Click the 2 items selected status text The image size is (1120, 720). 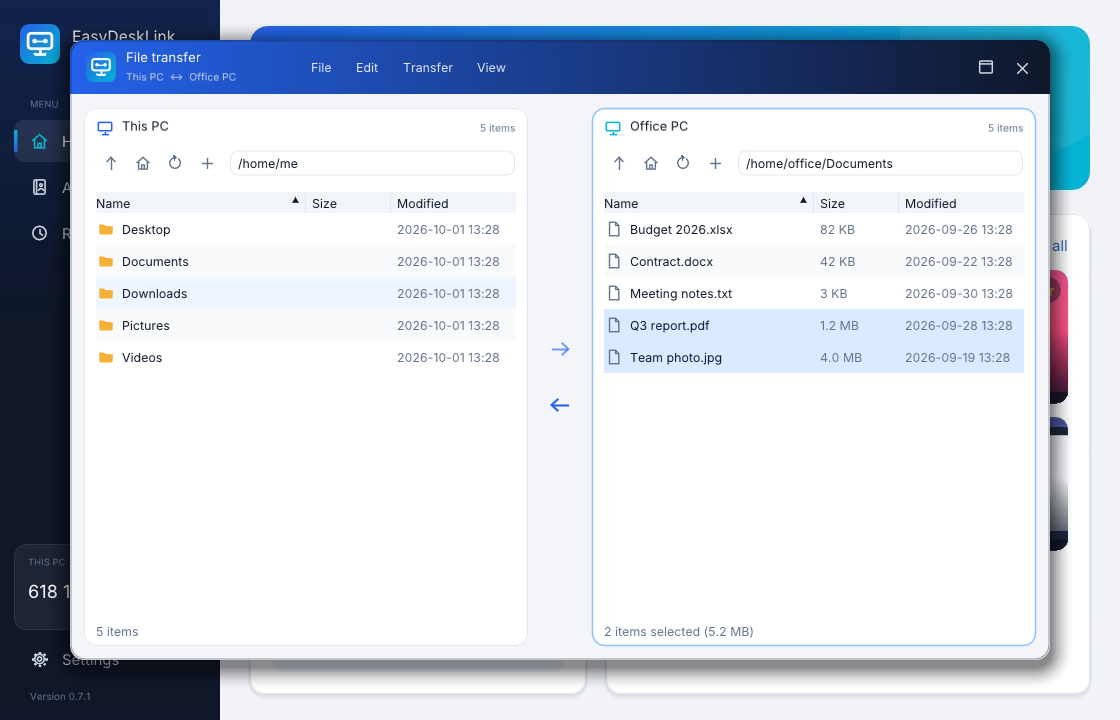(679, 631)
